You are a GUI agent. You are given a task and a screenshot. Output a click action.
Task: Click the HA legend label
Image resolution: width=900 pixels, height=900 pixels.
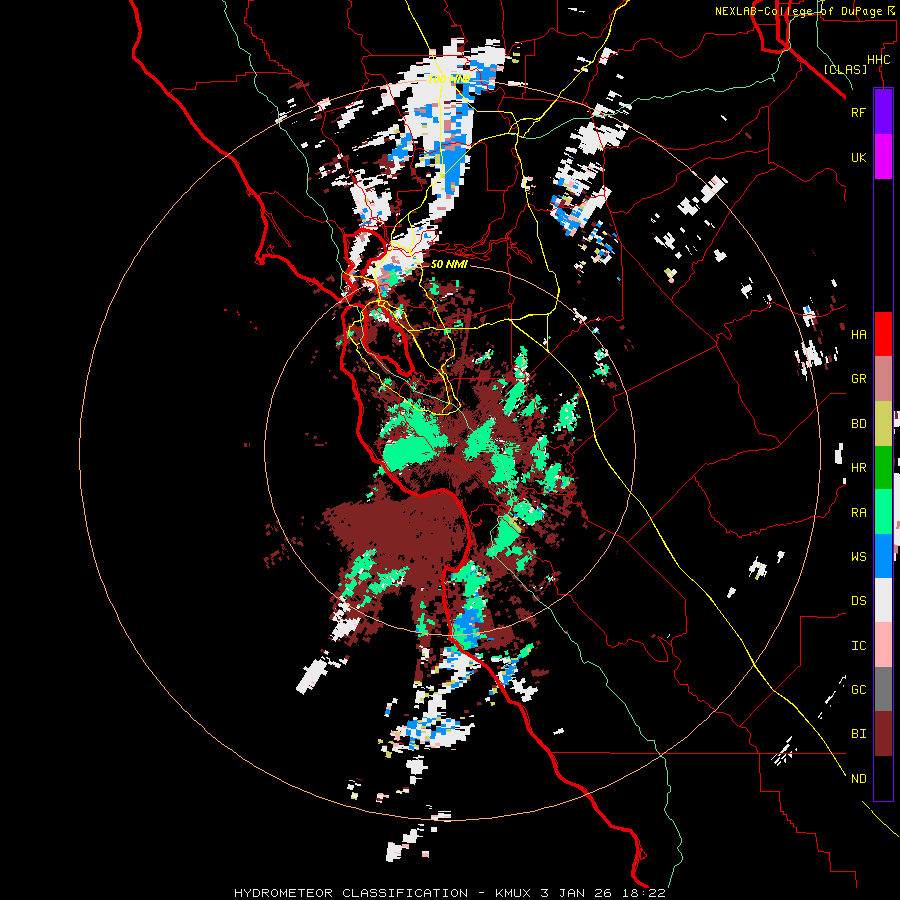click(858, 334)
